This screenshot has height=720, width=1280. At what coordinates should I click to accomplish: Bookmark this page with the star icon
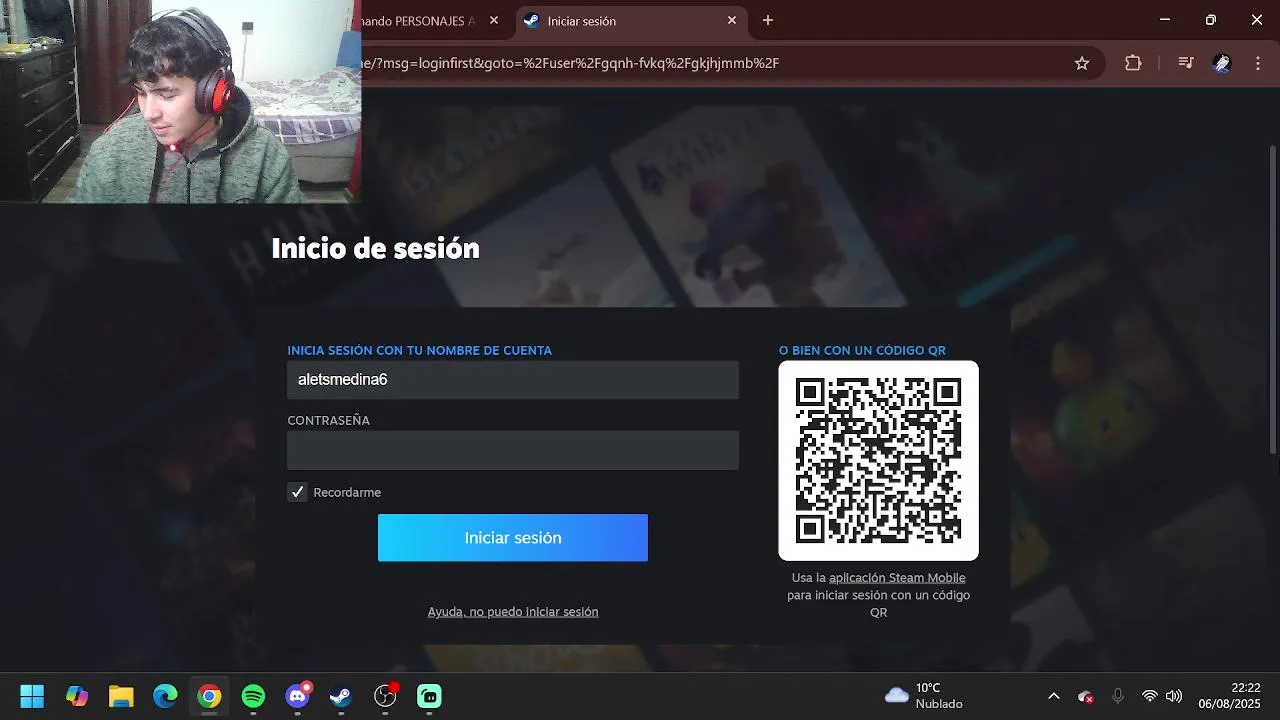click(x=1082, y=63)
